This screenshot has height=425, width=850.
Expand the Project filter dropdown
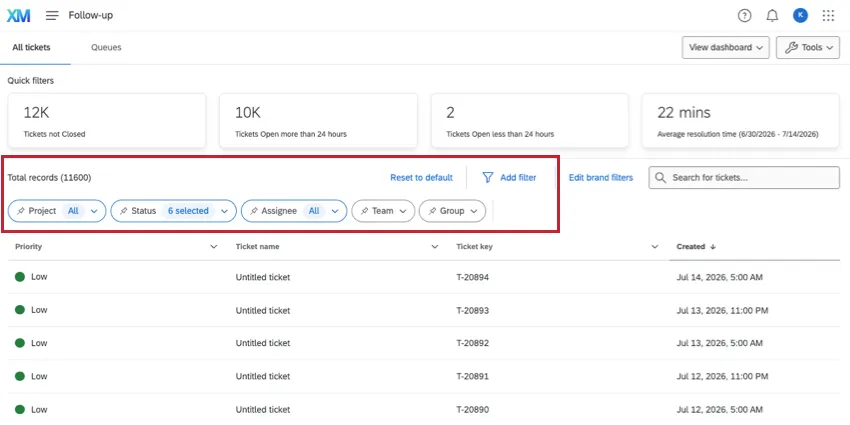pos(94,211)
